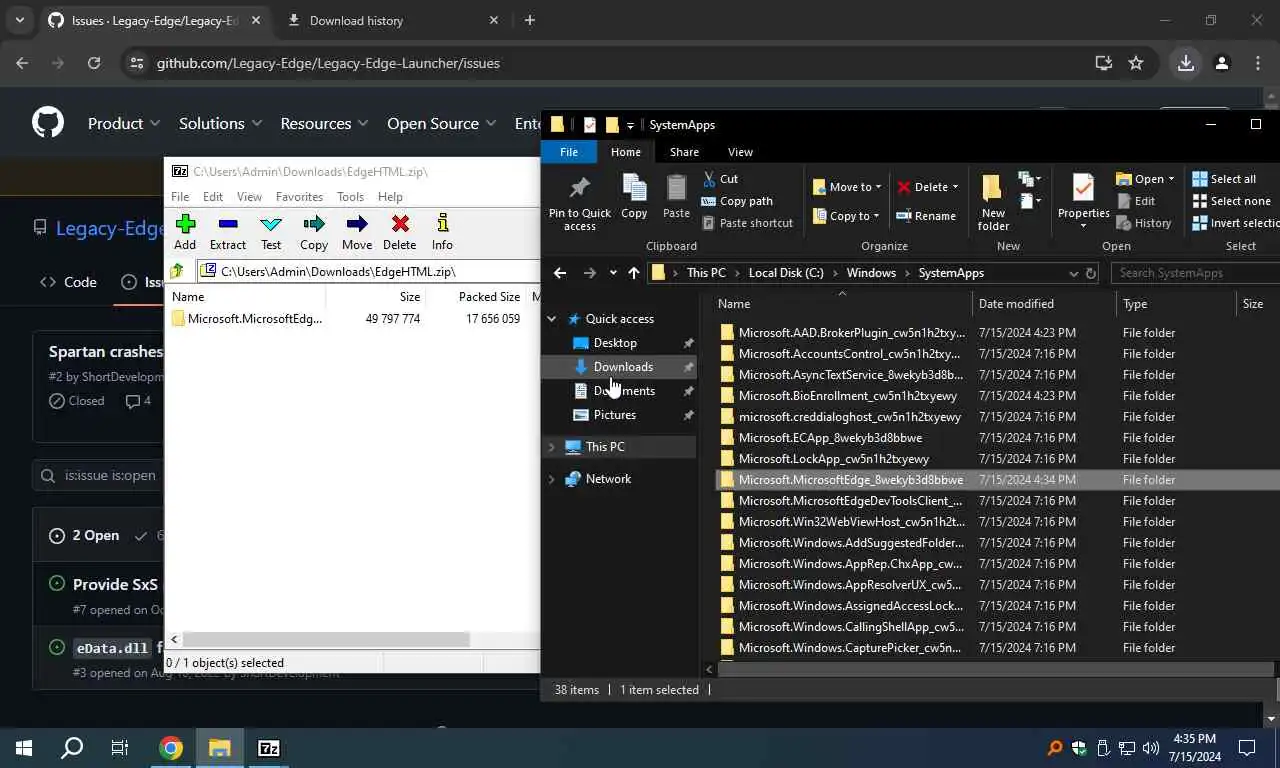This screenshot has height=768, width=1280.
Task: Click Pin to Quick access in ribbon
Action: click(x=580, y=203)
